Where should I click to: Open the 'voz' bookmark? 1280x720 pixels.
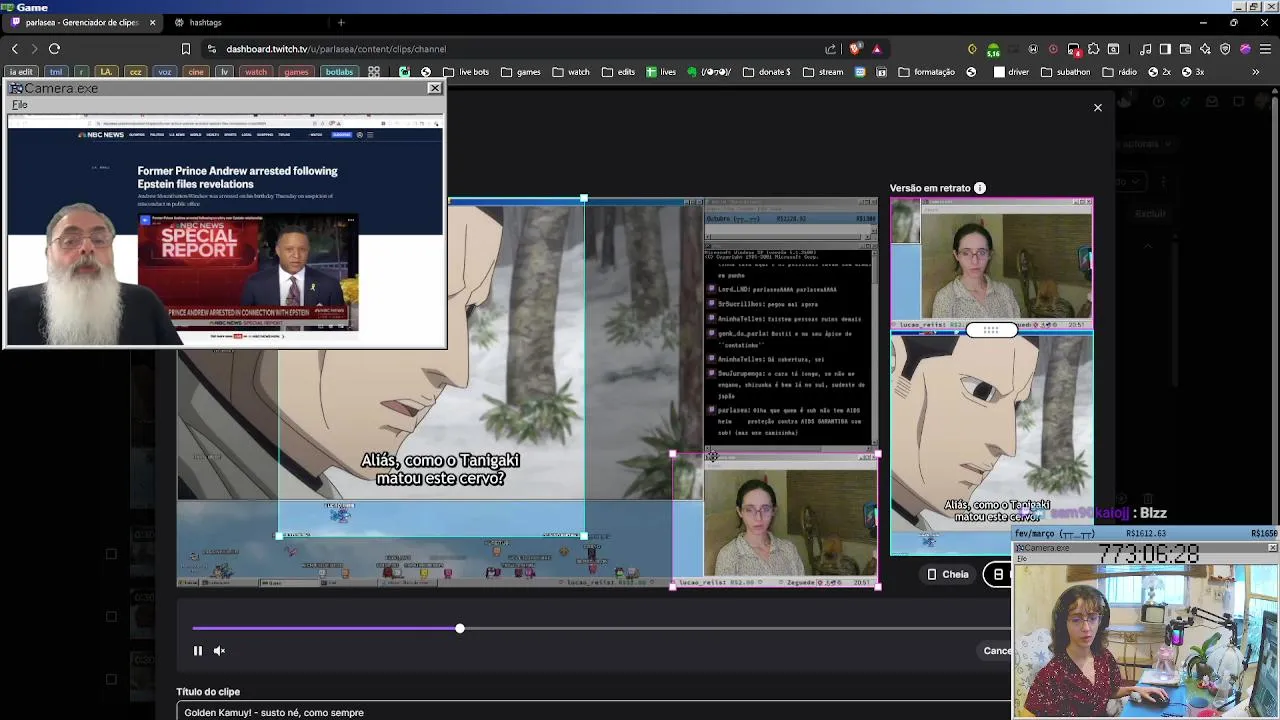[165, 72]
